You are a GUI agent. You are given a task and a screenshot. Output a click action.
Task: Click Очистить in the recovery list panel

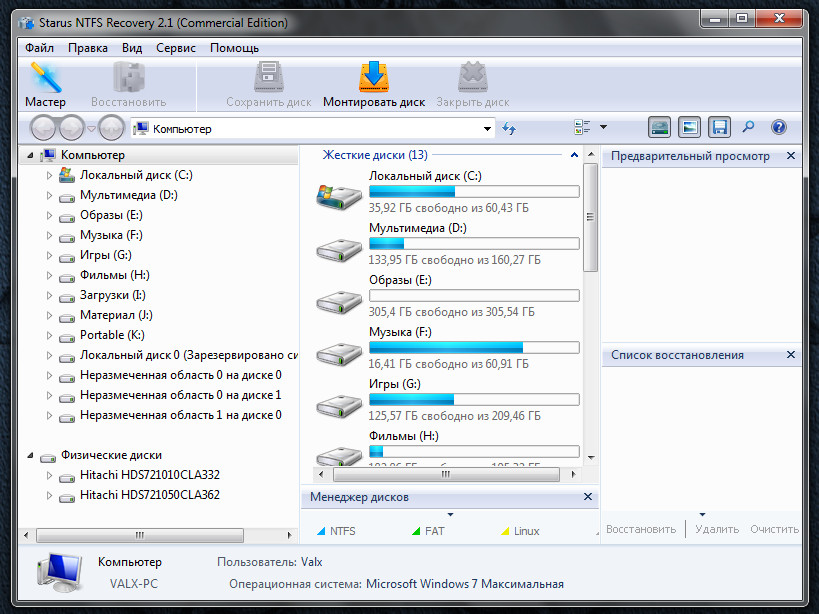click(775, 529)
